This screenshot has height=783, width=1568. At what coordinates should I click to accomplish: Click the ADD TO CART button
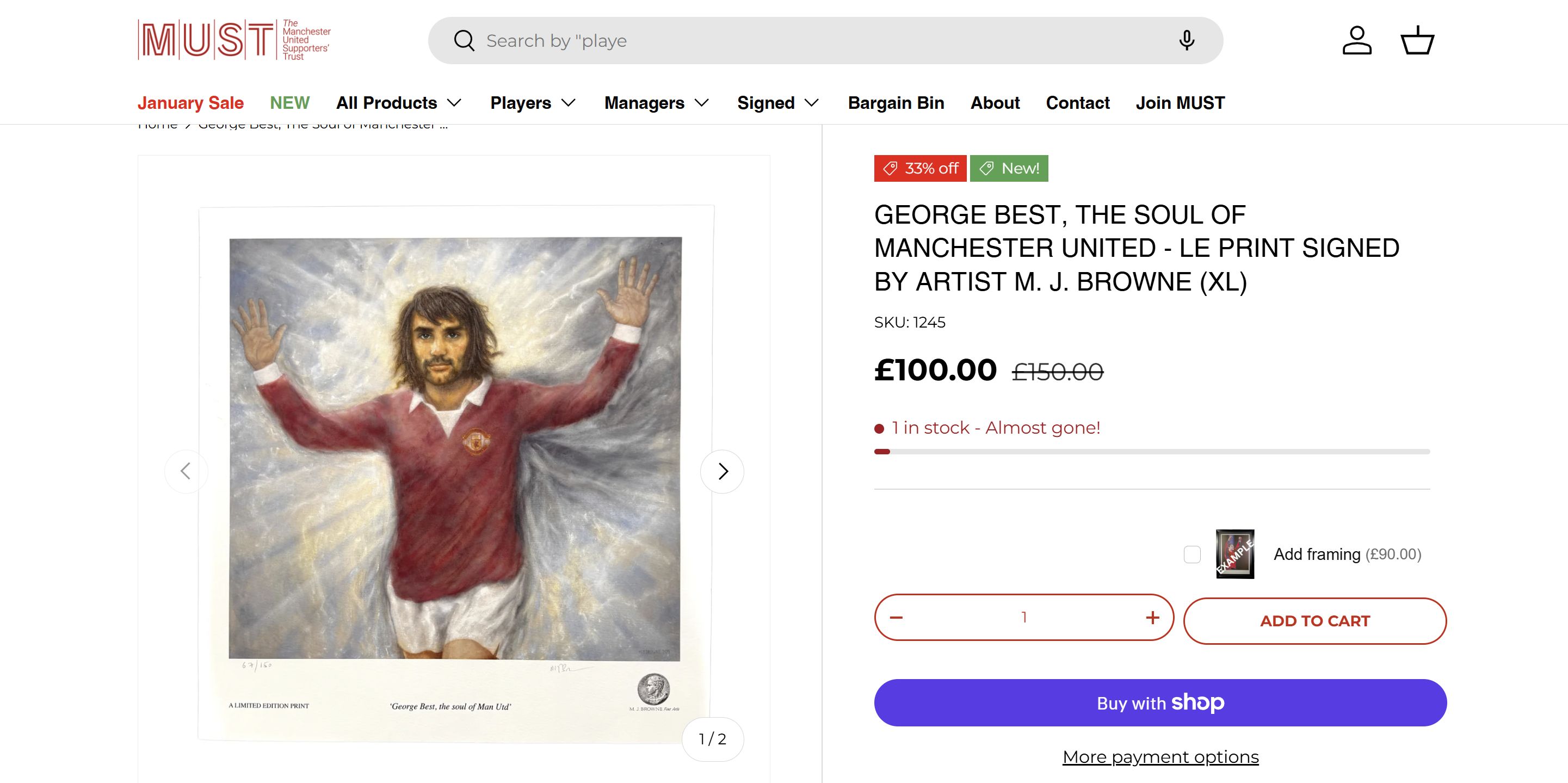(1315, 621)
